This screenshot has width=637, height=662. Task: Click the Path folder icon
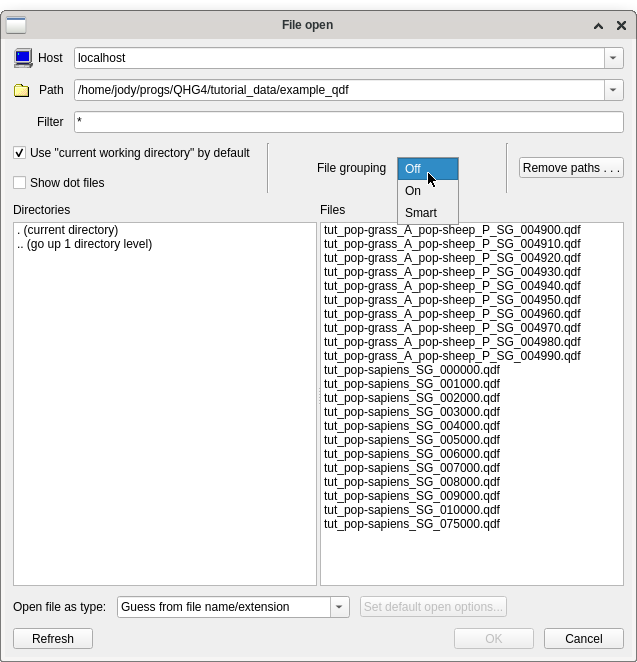(x=22, y=90)
